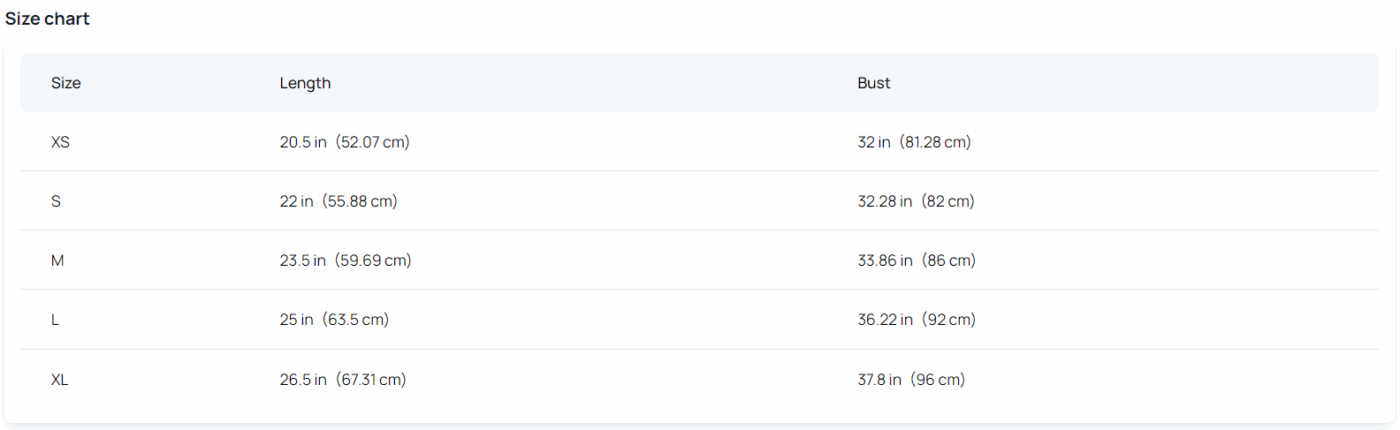Screen dimensions: 1400x430
Task: Select the 25 in (63.5 cm) length value
Action: [x=334, y=320]
